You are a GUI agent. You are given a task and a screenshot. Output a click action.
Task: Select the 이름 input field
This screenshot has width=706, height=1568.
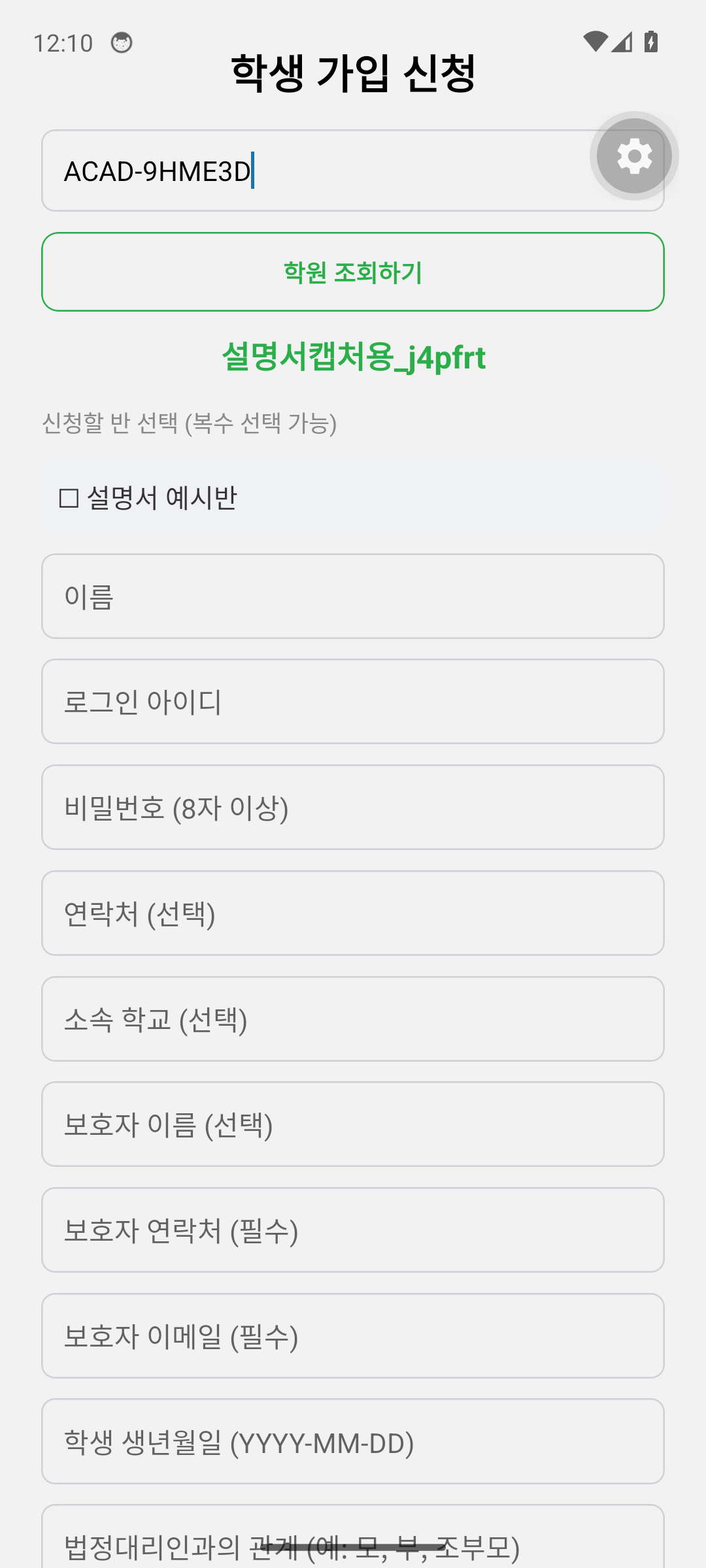(x=353, y=596)
